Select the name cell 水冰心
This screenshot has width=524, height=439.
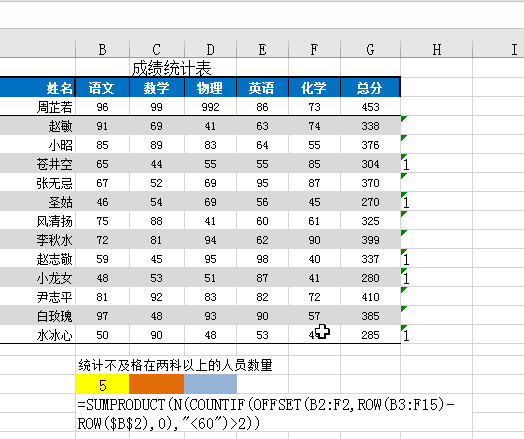(38, 335)
